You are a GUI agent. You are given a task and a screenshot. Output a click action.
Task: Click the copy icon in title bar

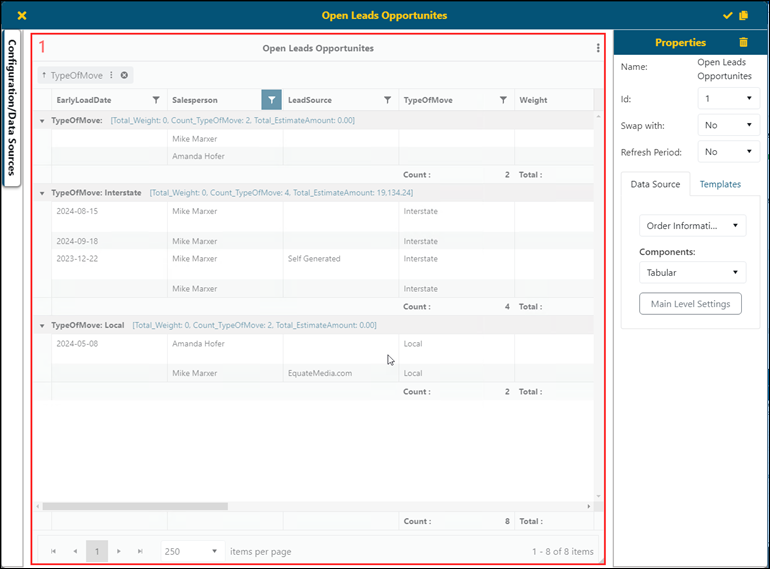[743, 15]
